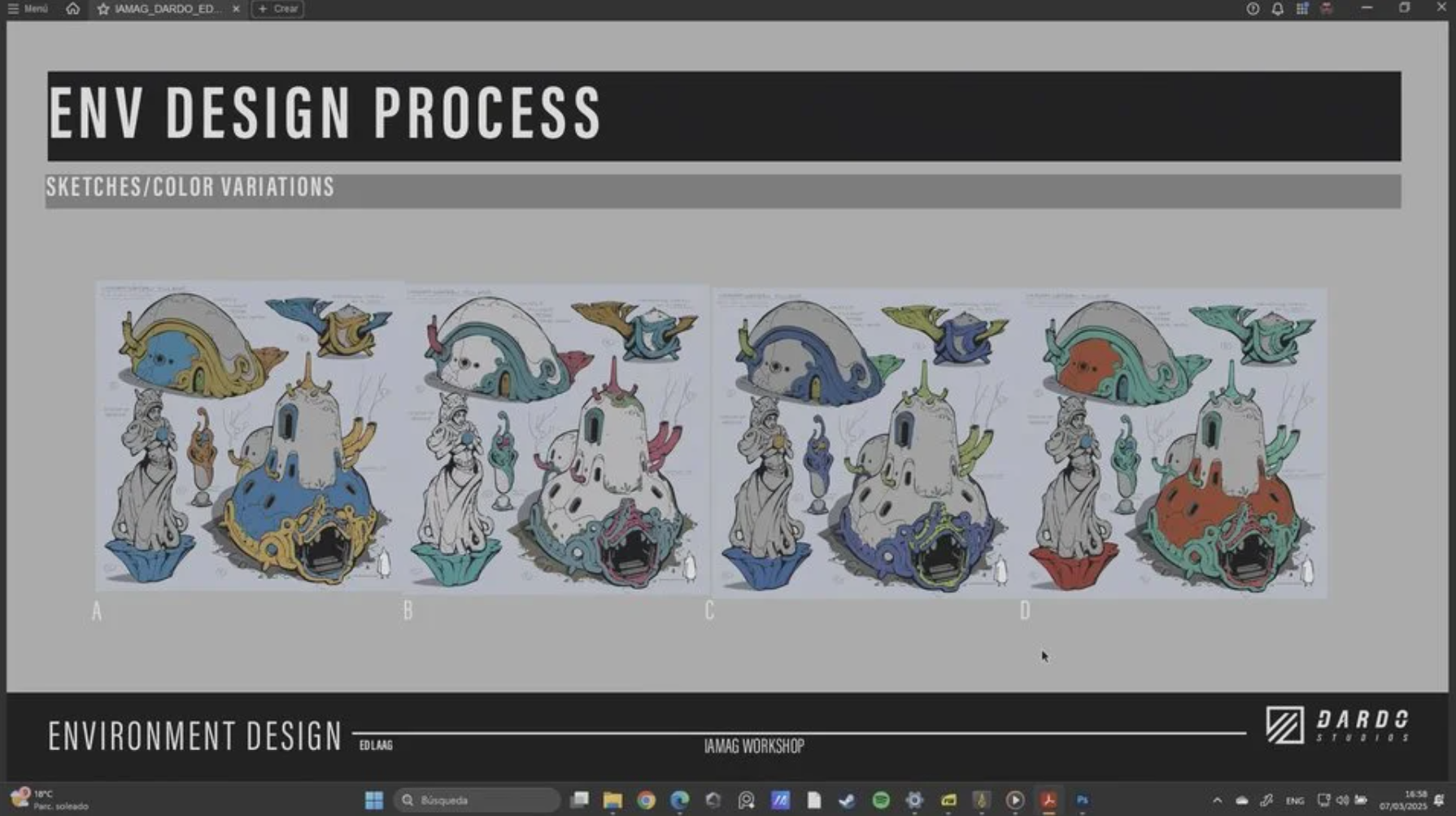Open the ENG language selector

1295,801
